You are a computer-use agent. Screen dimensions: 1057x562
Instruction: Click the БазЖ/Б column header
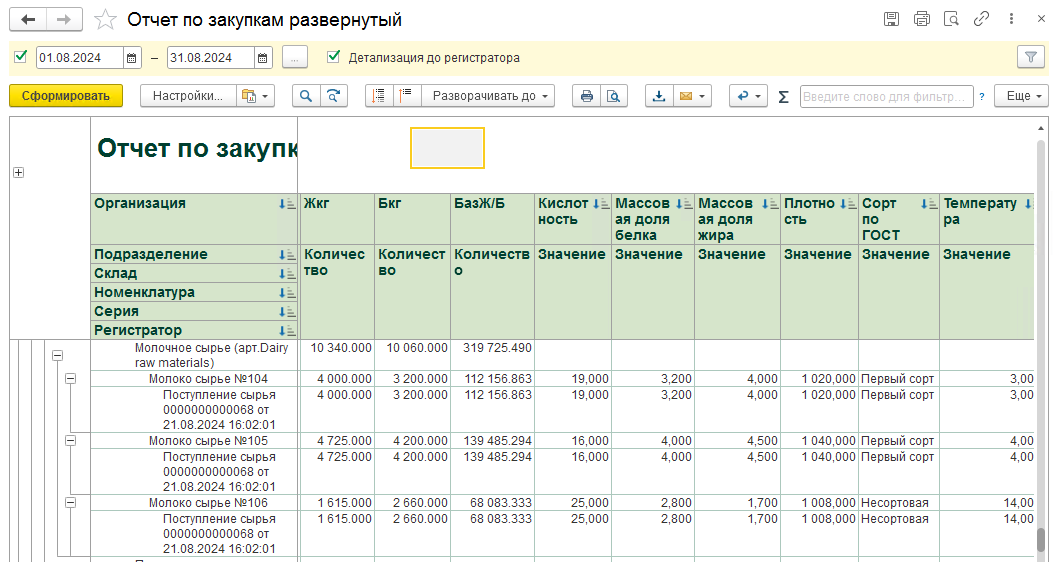coord(492,219)
